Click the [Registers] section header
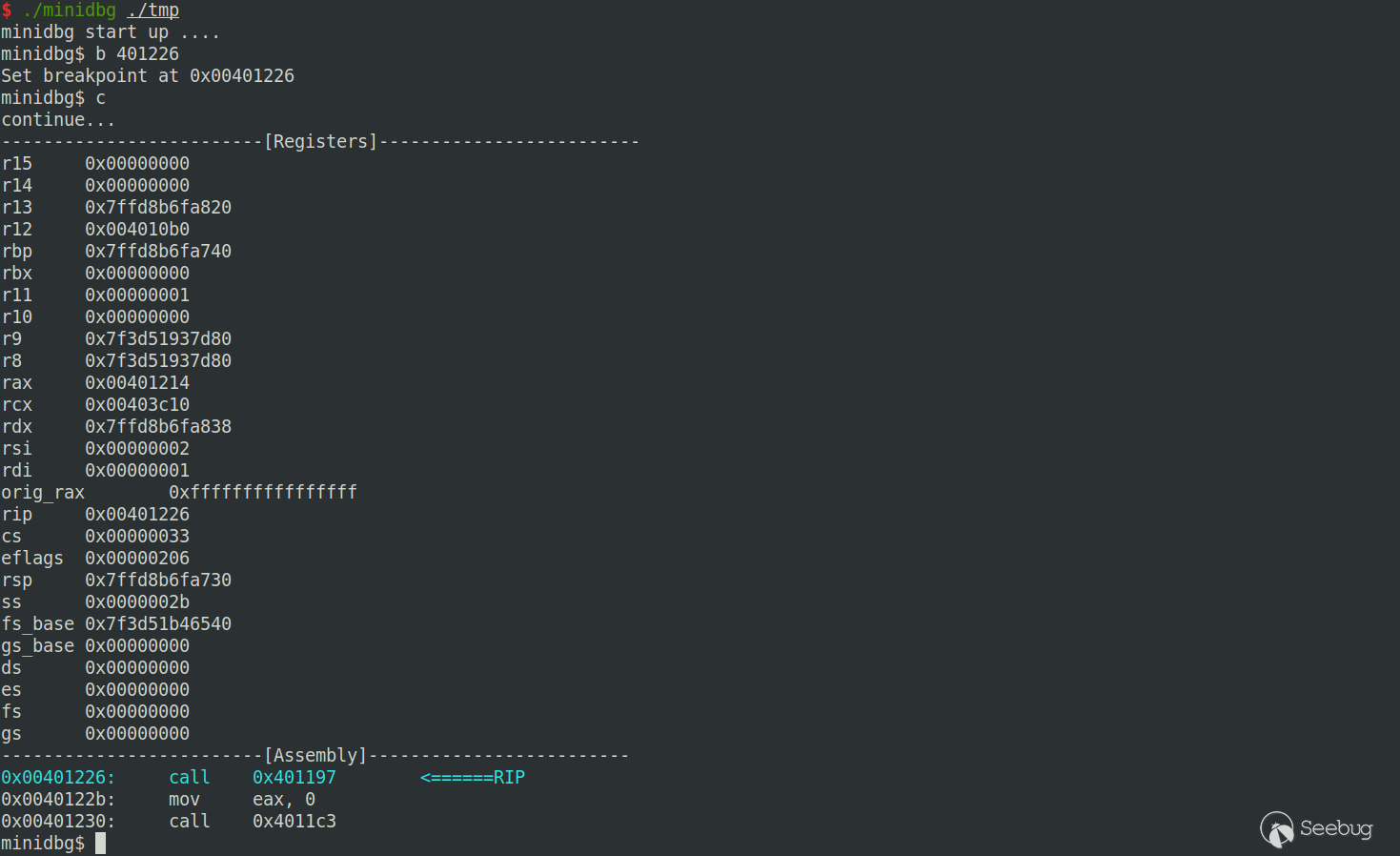Viewport: 1400px width, 856px height. 320,142
